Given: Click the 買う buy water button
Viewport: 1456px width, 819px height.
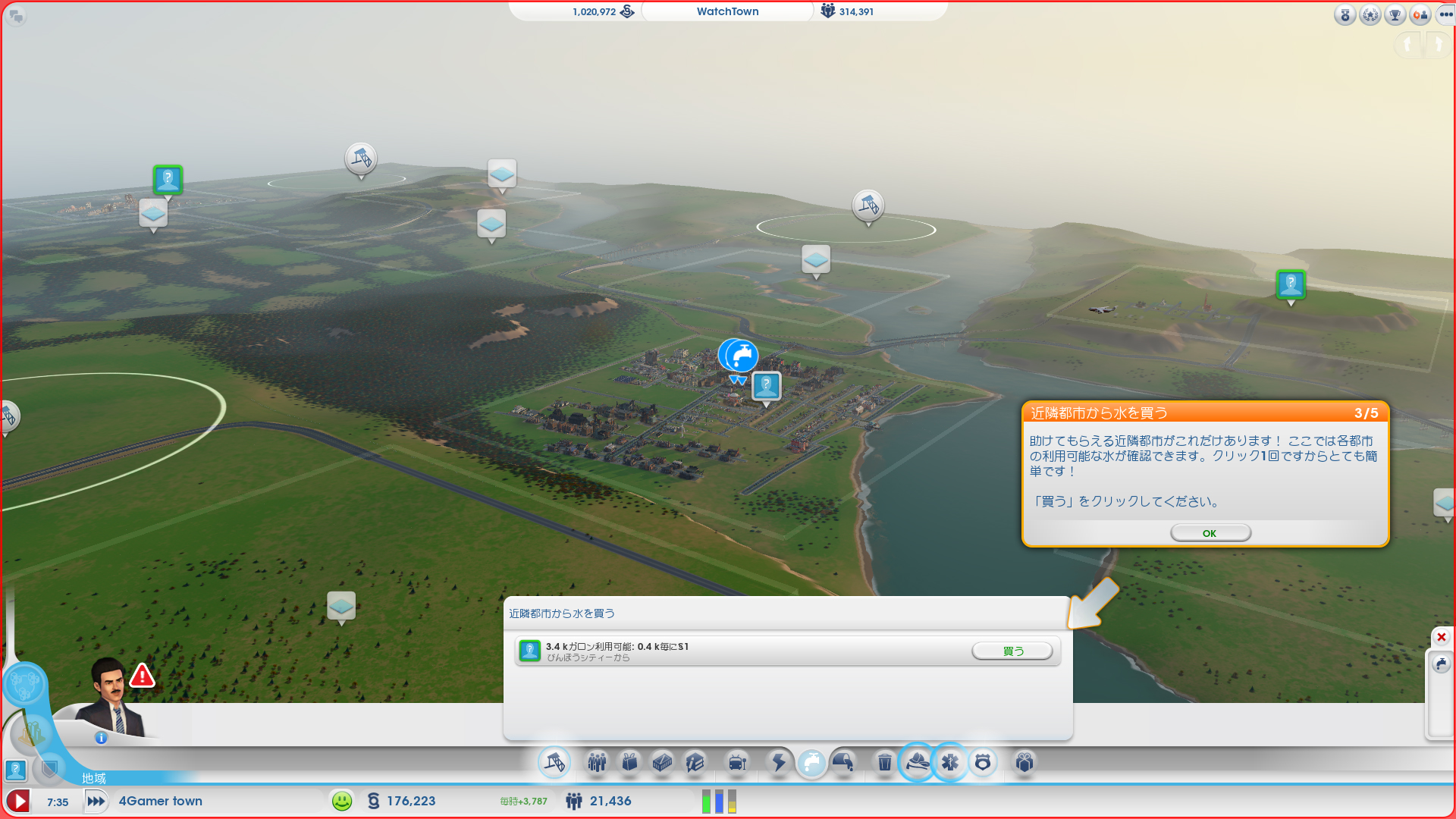Looking at the screenshot, I should click(1012, 651).
